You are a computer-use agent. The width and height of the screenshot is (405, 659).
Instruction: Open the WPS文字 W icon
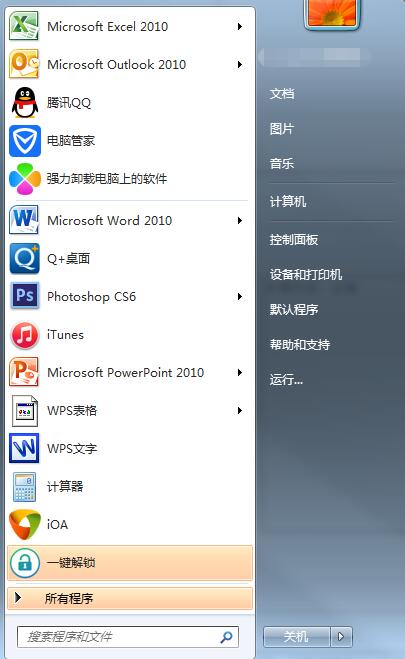(24, 448)
